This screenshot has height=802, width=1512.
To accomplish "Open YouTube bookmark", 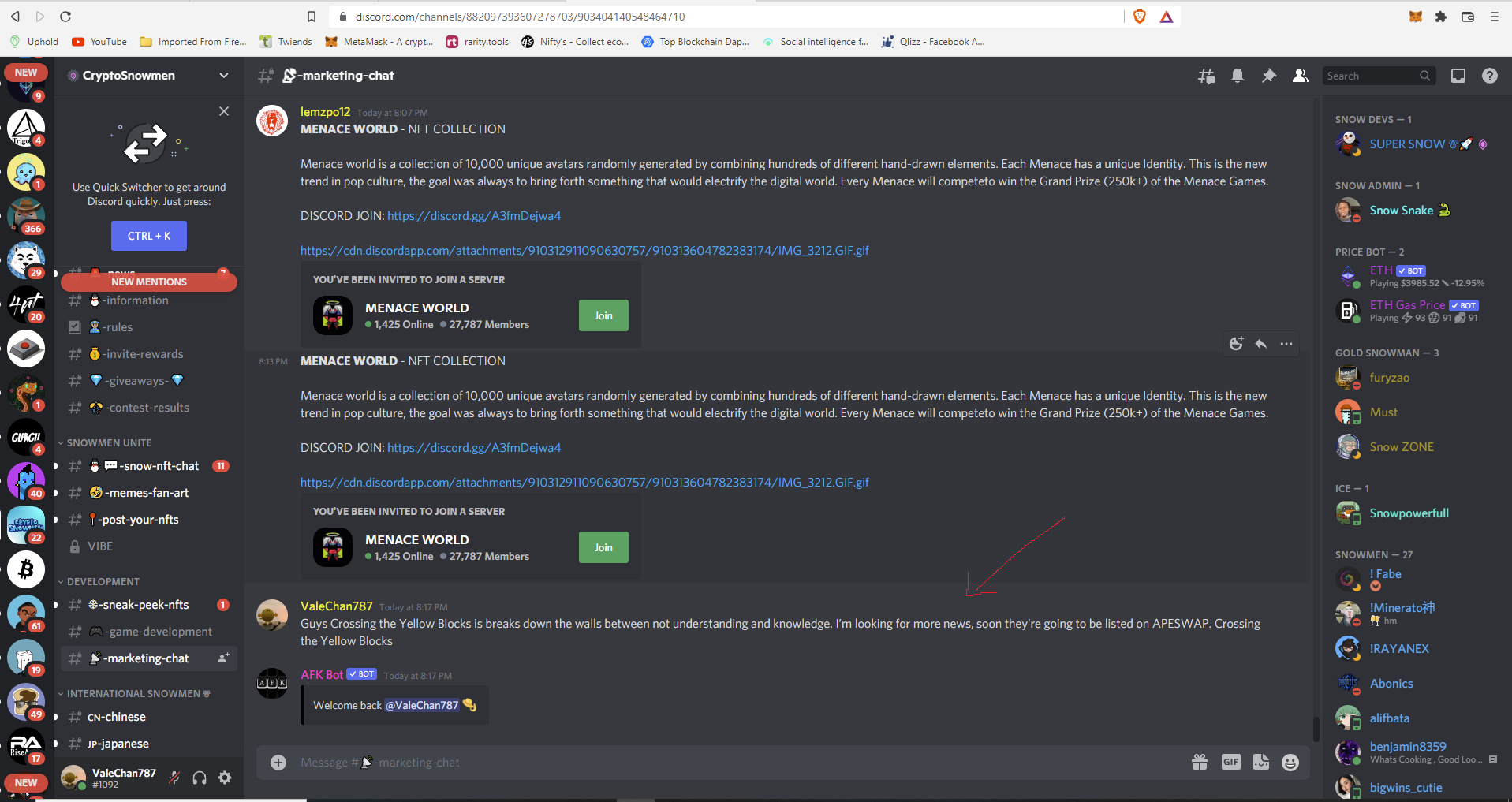I will (x=99, y=42).
